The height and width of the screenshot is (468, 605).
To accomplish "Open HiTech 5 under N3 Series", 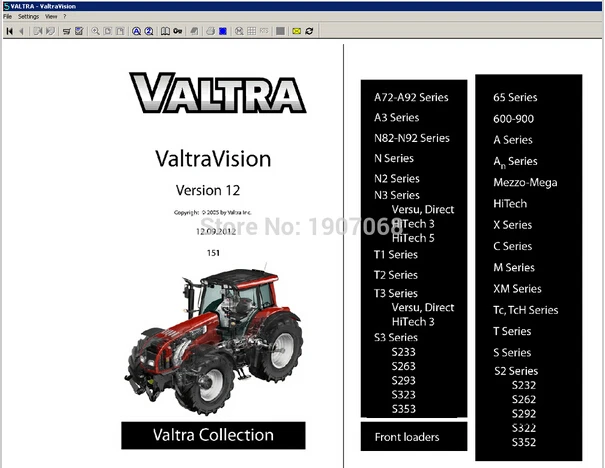I will point(413,238).
